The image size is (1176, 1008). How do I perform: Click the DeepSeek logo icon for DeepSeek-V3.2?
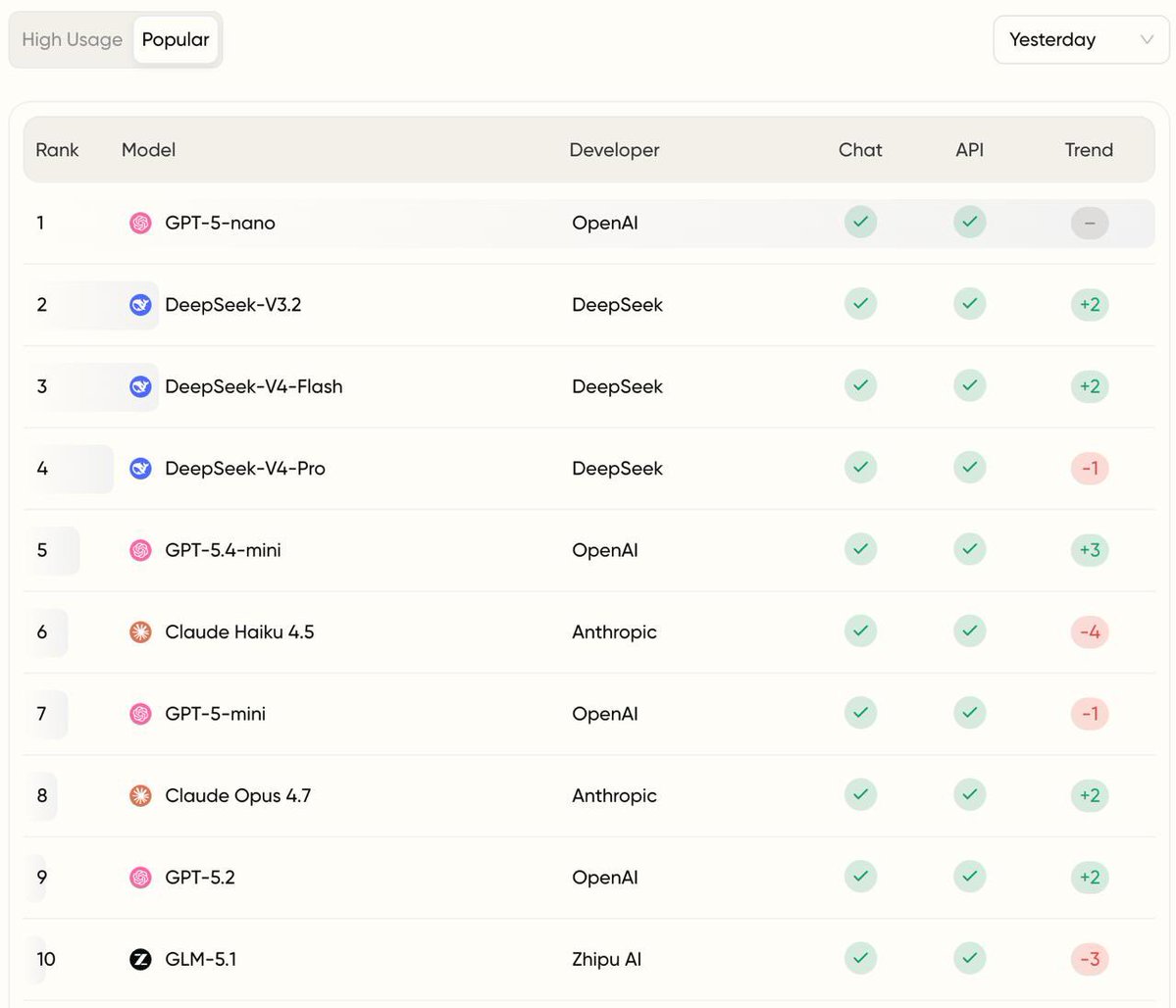(x=140, y=305)
